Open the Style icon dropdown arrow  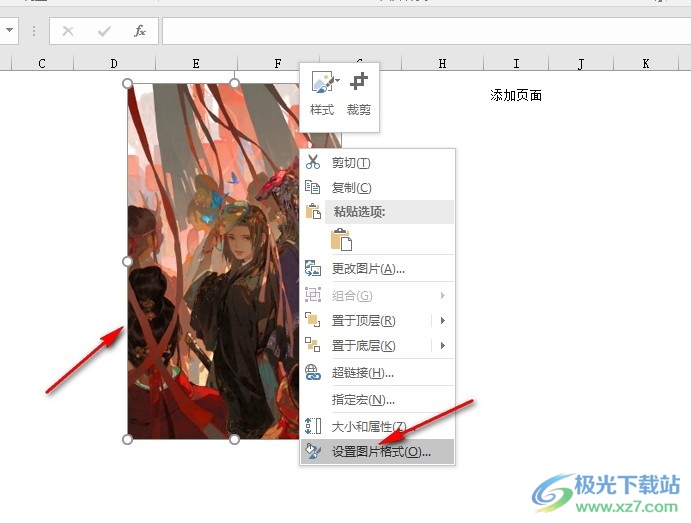[x=338, y=81]
